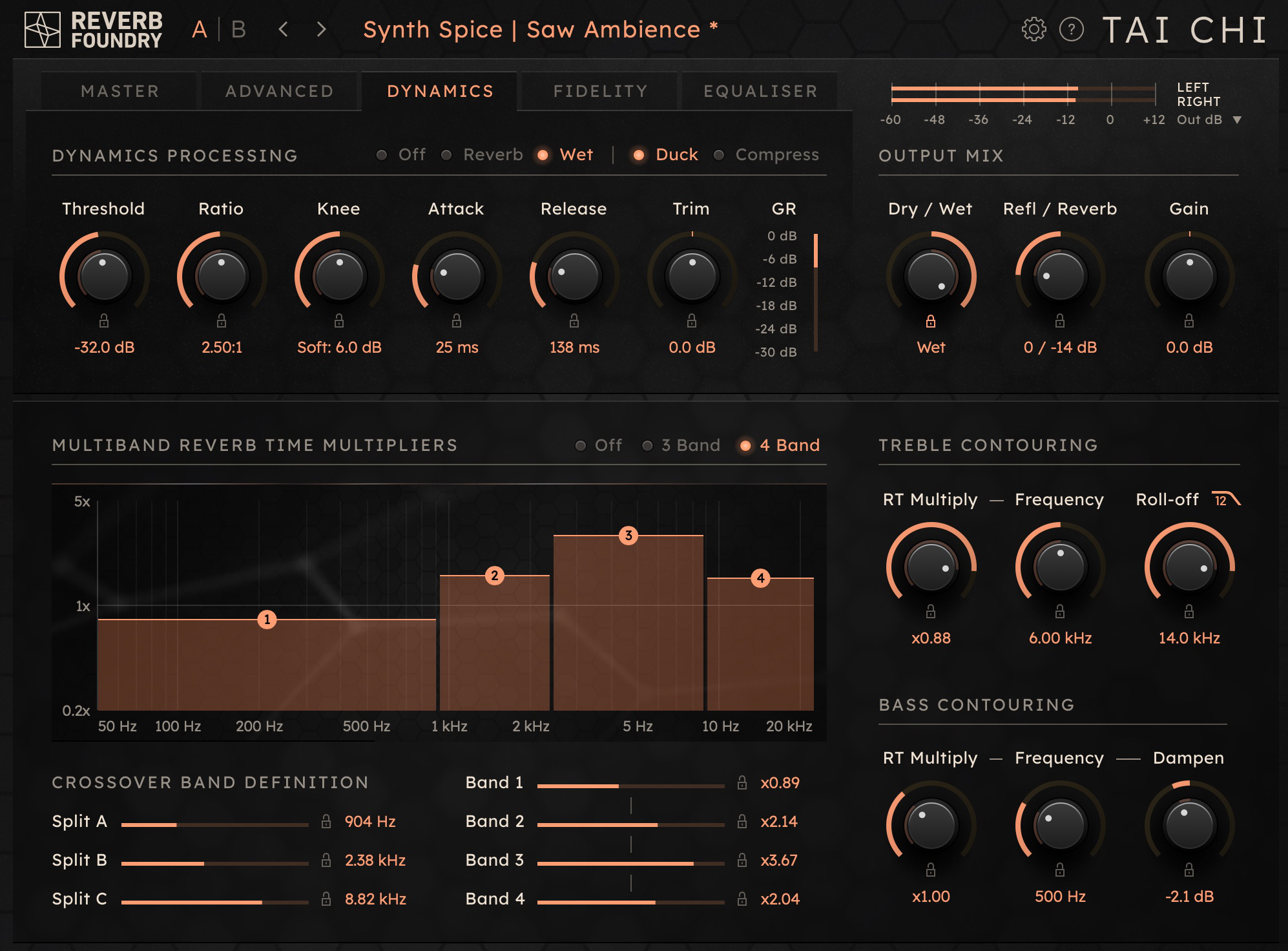Select Reverb dynamics processing mode

[x=482, y=155]
